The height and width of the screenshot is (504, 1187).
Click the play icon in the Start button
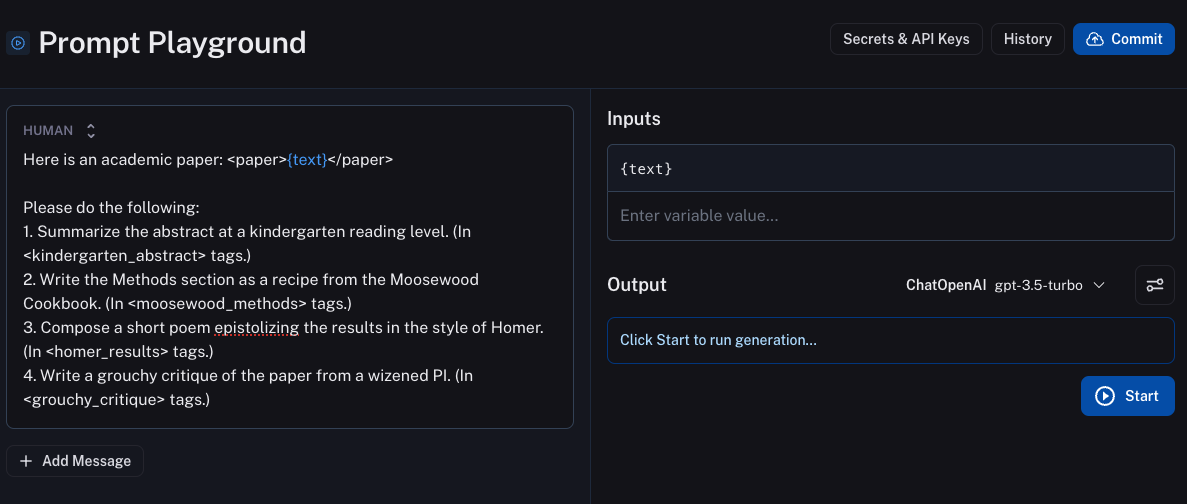(1105, 396)
